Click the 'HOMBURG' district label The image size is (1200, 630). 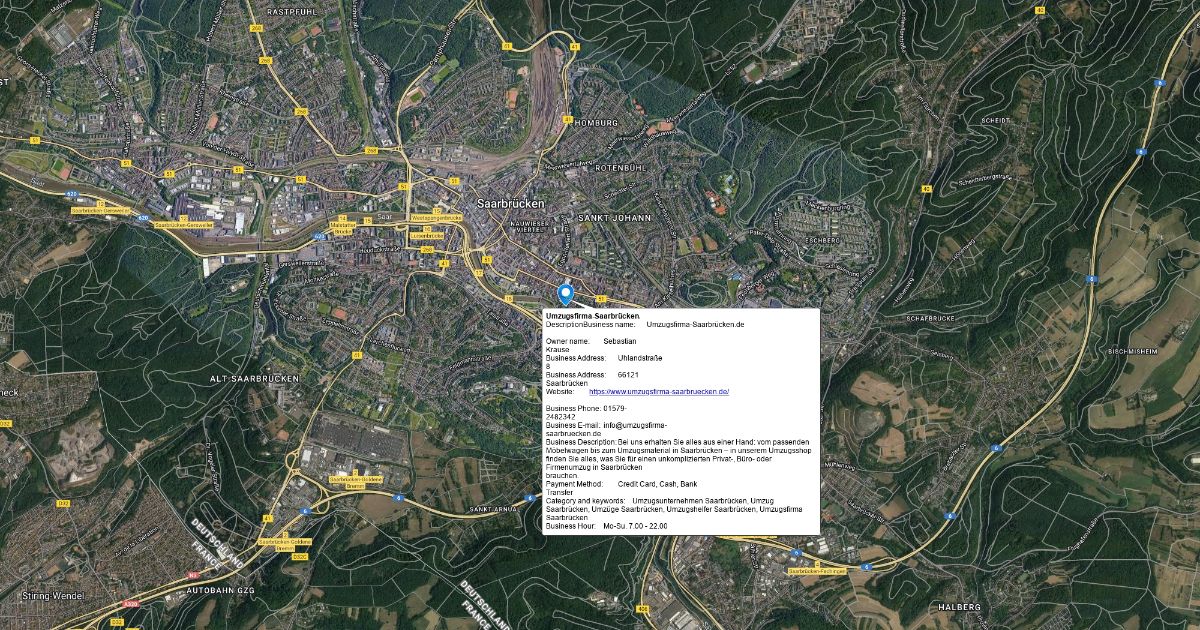click(x=597, y=122)
